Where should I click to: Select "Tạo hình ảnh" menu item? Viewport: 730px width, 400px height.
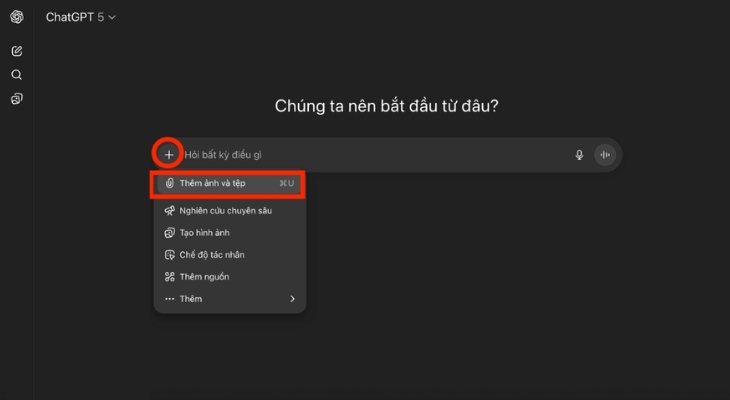(x=230, y=233)
